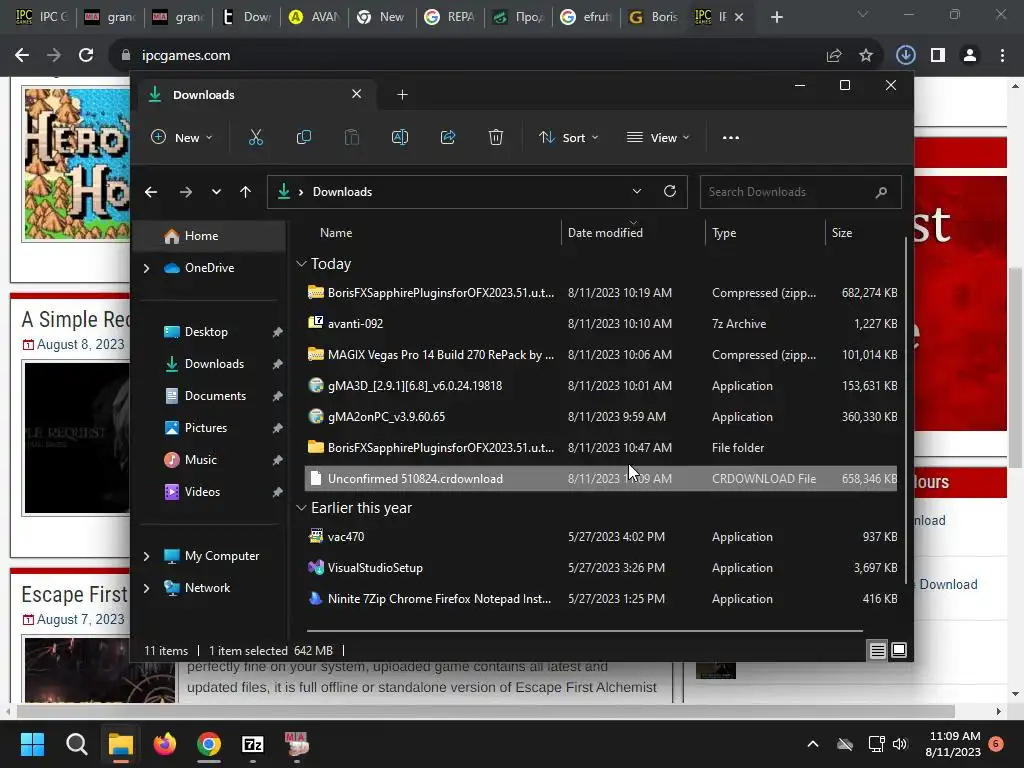Open the Sort dropdown

569,138
